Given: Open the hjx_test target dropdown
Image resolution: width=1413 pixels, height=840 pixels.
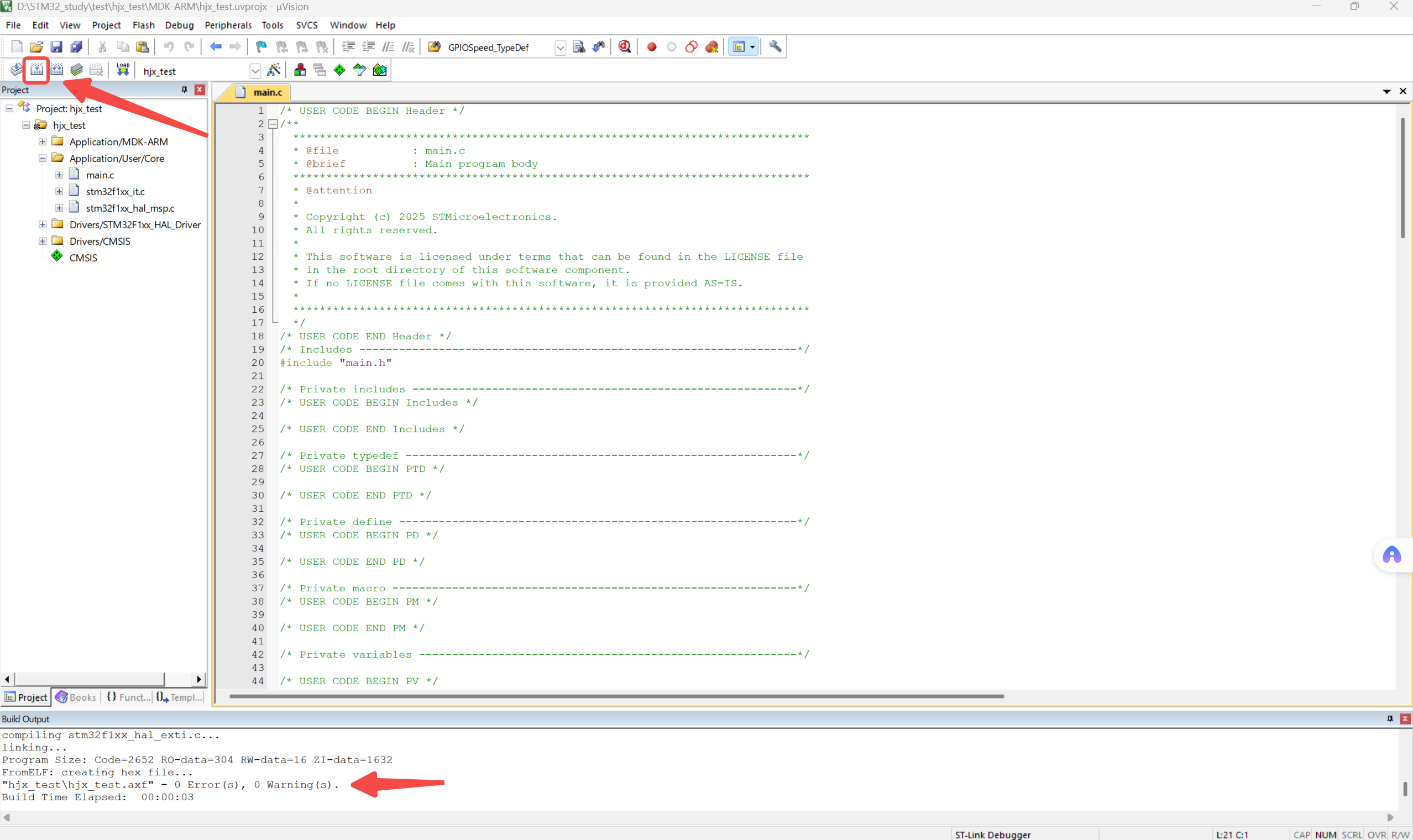Looking at the screenshot, I should coord(255,71).
